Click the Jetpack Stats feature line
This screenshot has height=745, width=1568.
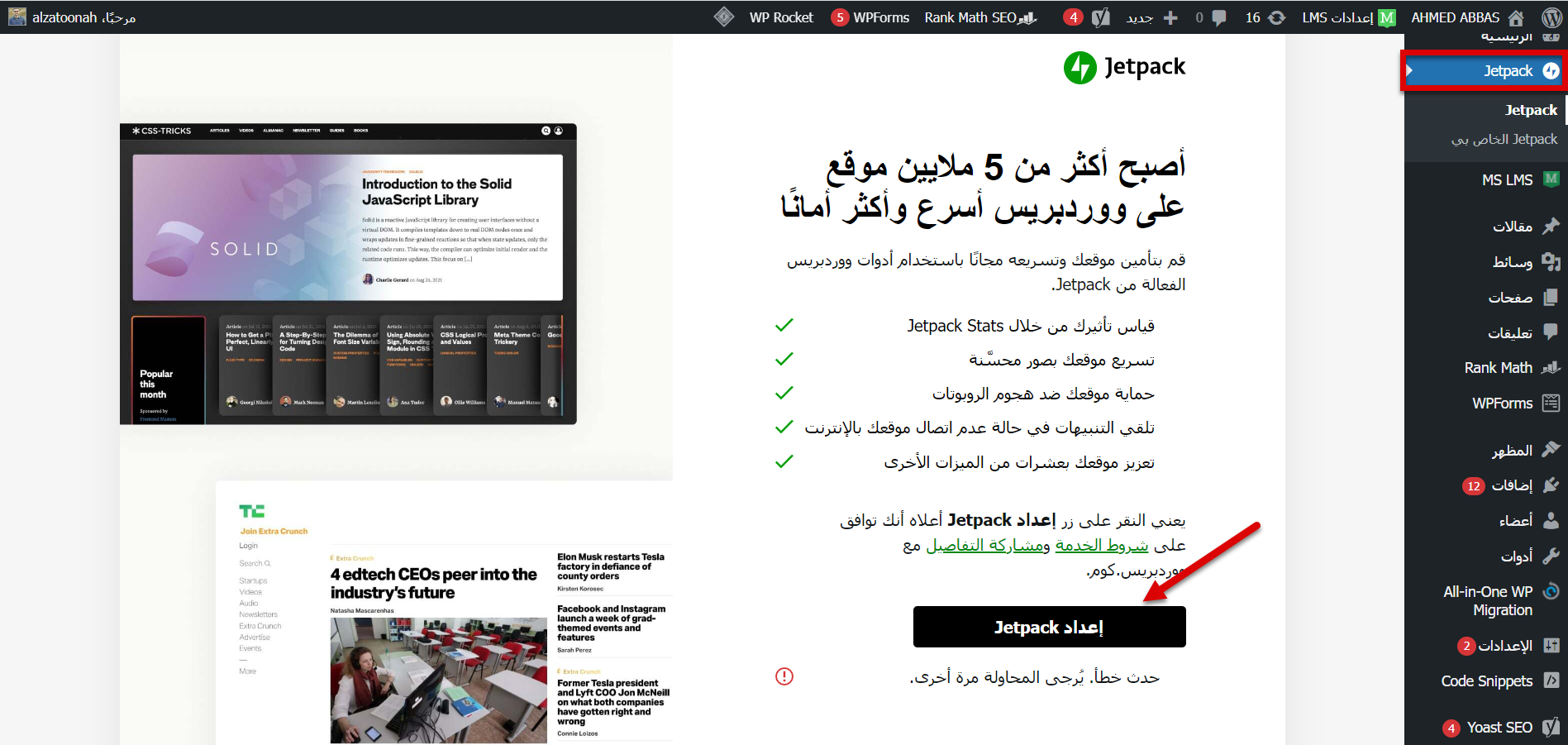point(1031,326)
